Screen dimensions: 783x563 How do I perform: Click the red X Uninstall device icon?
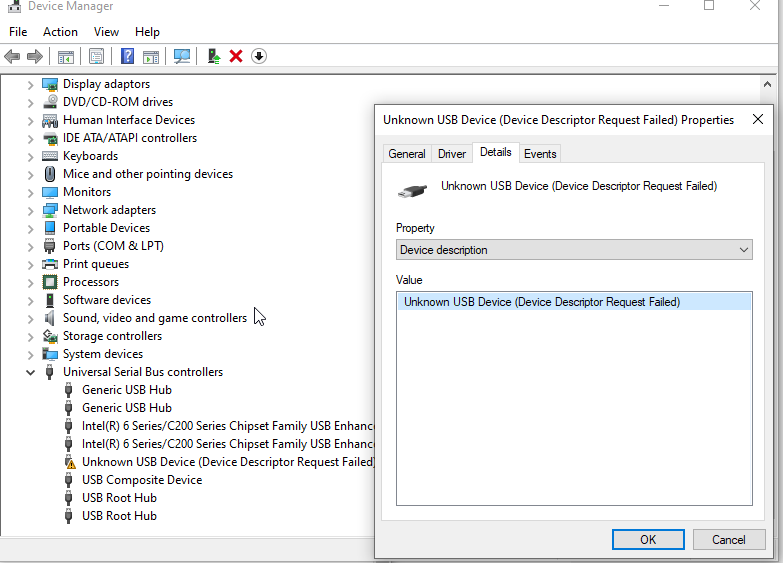(236, 56)
